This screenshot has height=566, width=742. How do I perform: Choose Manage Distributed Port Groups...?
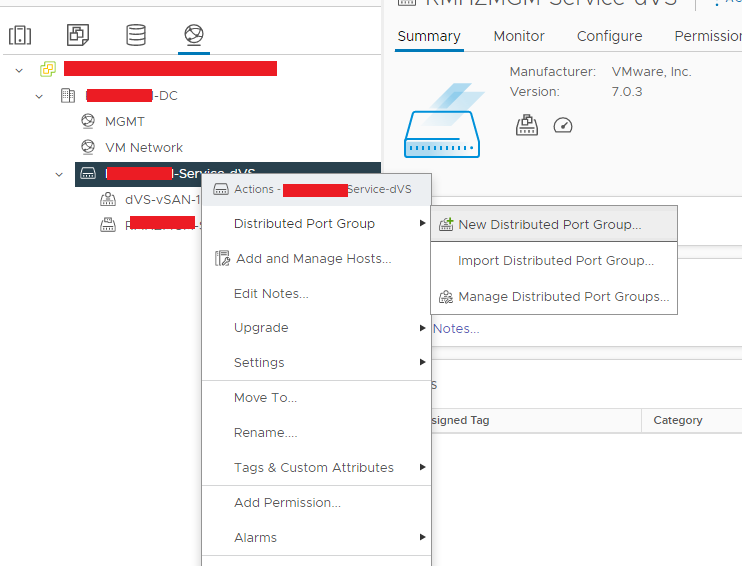point(554,297)
